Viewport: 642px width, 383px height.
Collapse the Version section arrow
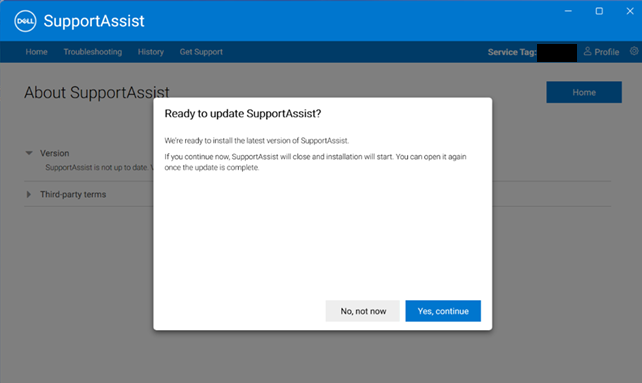tap(29, 153)
